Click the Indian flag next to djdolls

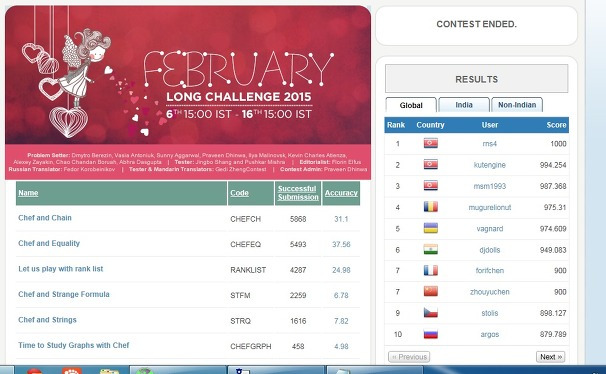(431, 250)
